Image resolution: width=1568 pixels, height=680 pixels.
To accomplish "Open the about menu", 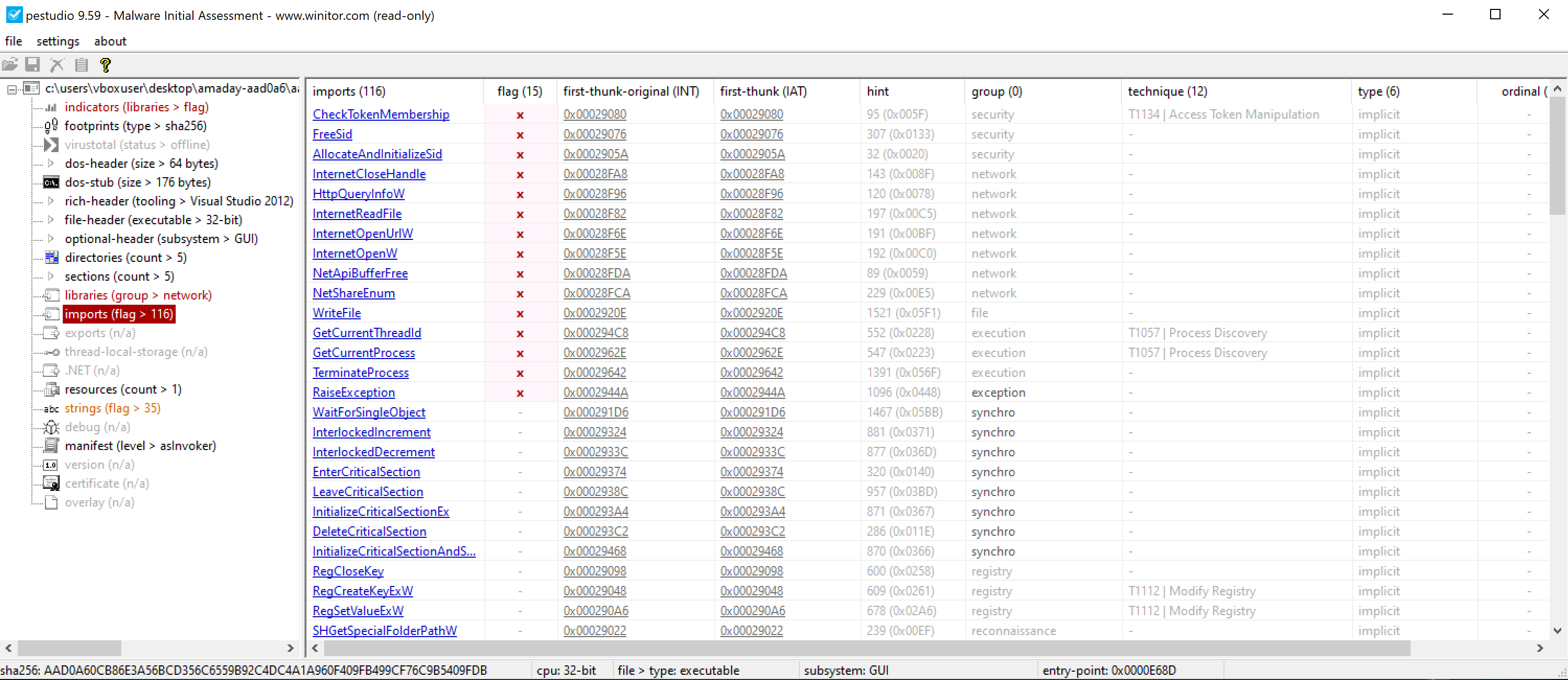I will [110, 41].
